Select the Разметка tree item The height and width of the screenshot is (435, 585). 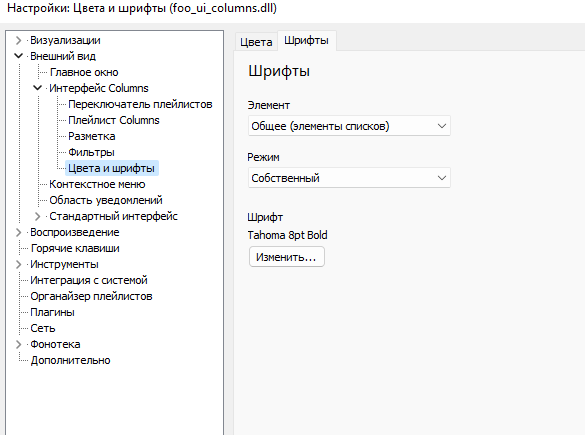(x=92, y=136)
